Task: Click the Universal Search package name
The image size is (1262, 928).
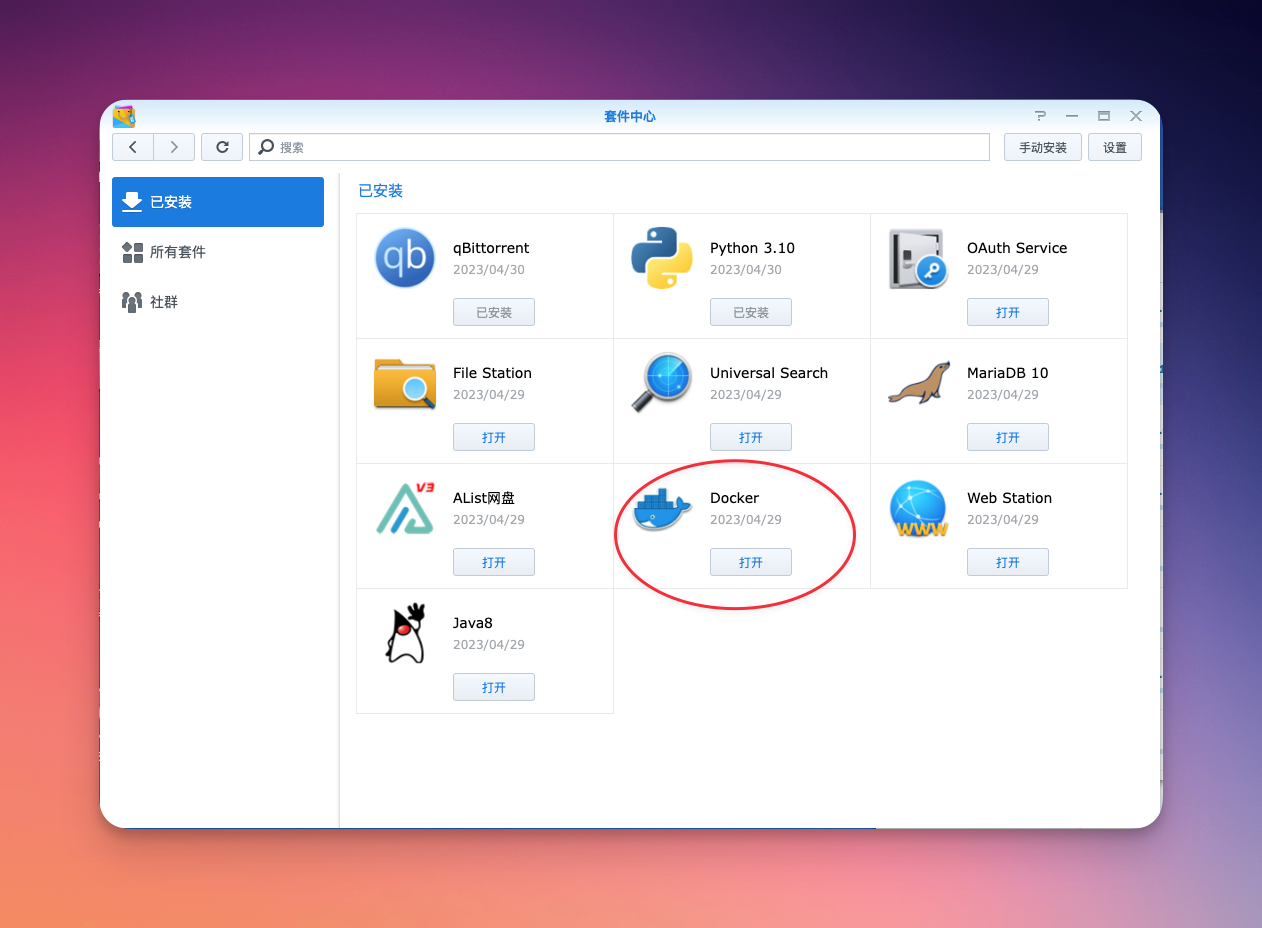Action: pos(769,373)
